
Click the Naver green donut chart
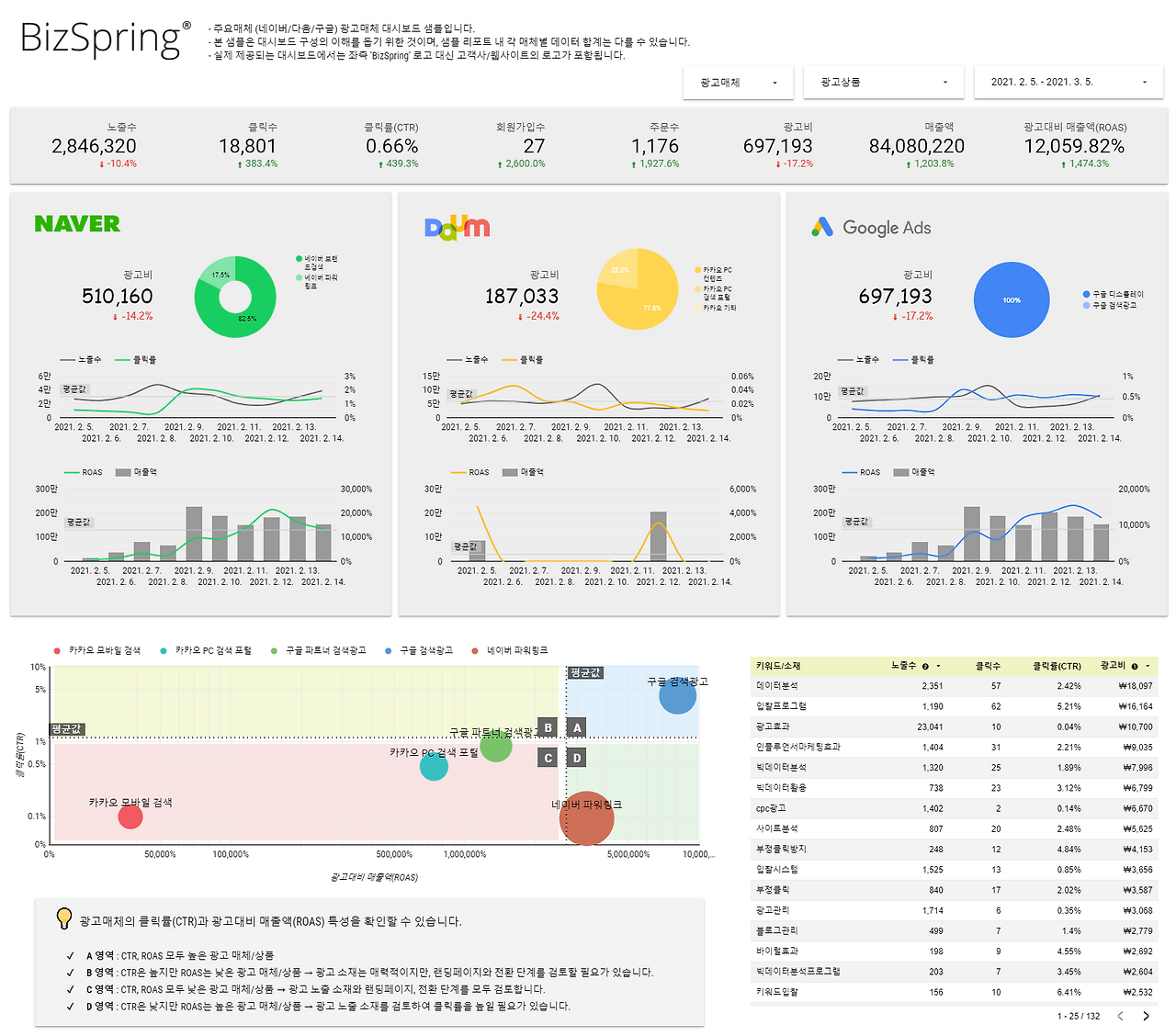click(235, 297)
